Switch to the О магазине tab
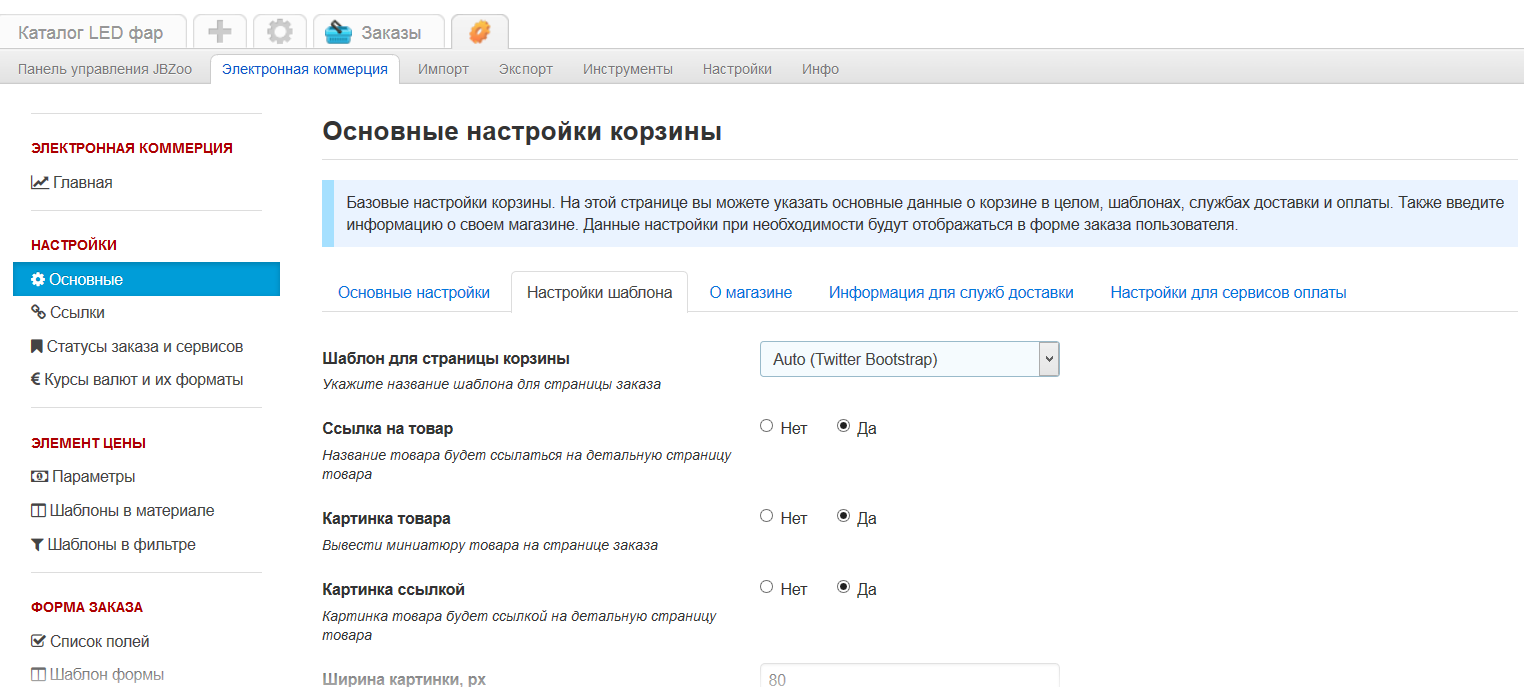 (x=750, y=292)
